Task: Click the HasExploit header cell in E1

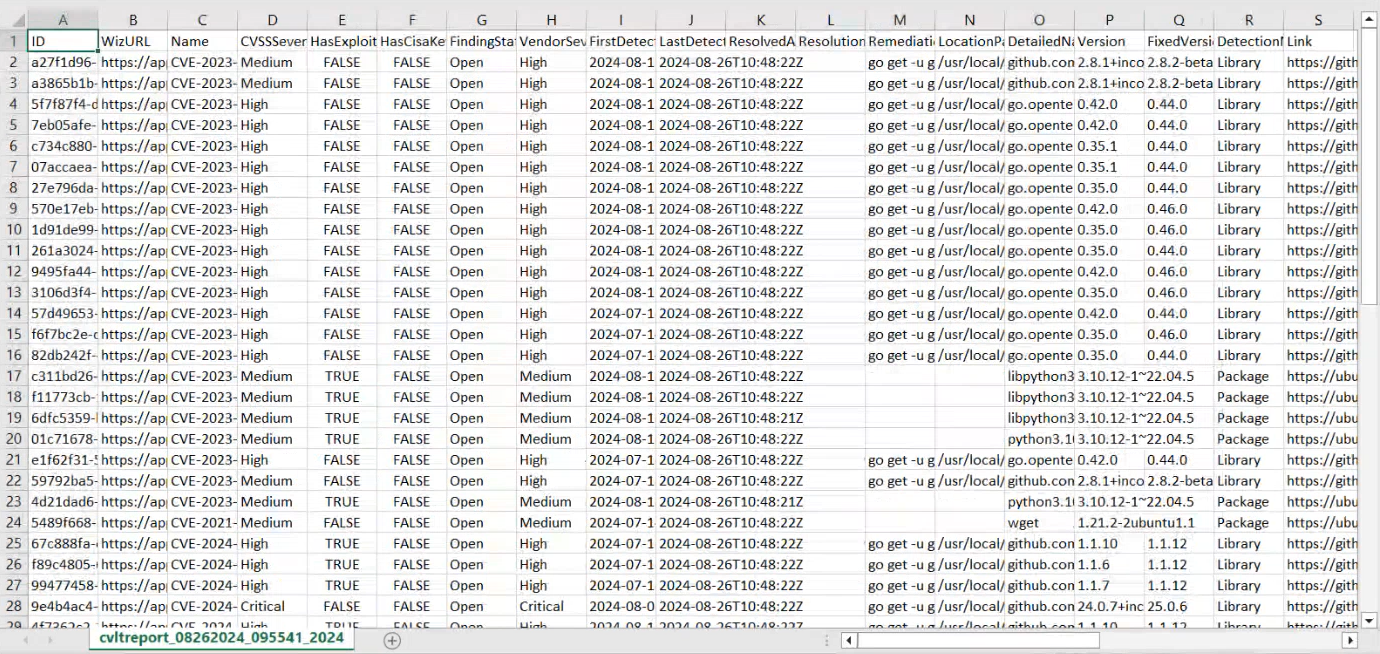Action: click(342, 41)
